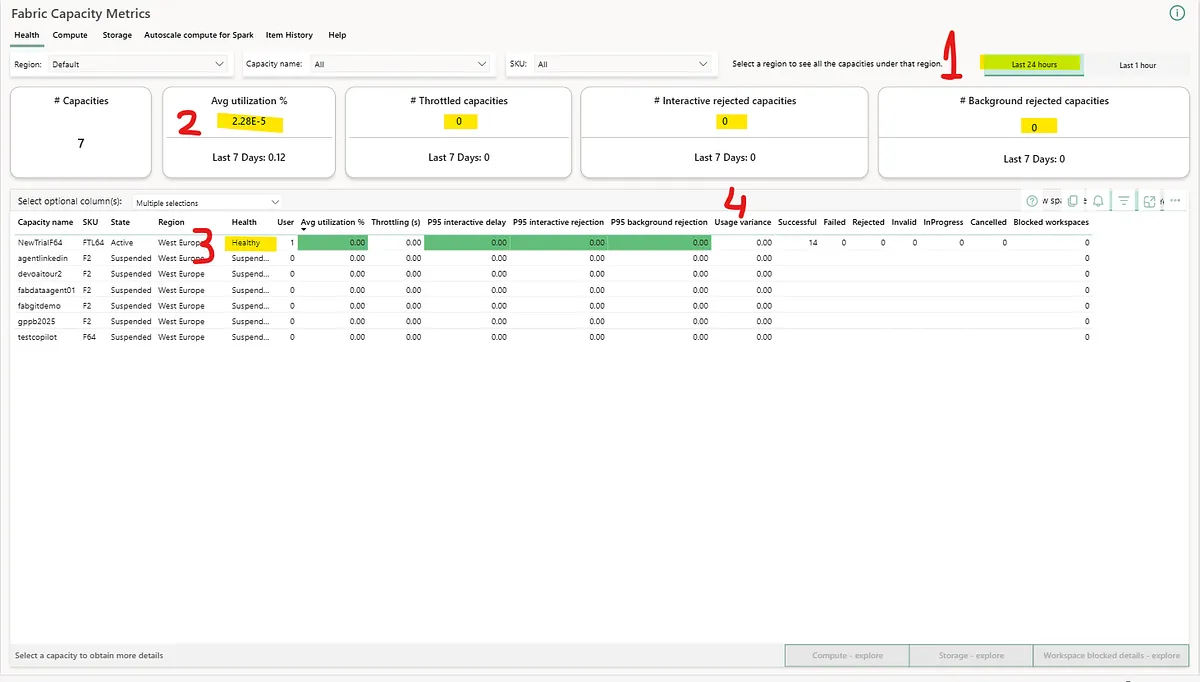Screen dimensions: 1200x682
Task: Select the fabgitdemo capacity row
Action: 554,306
